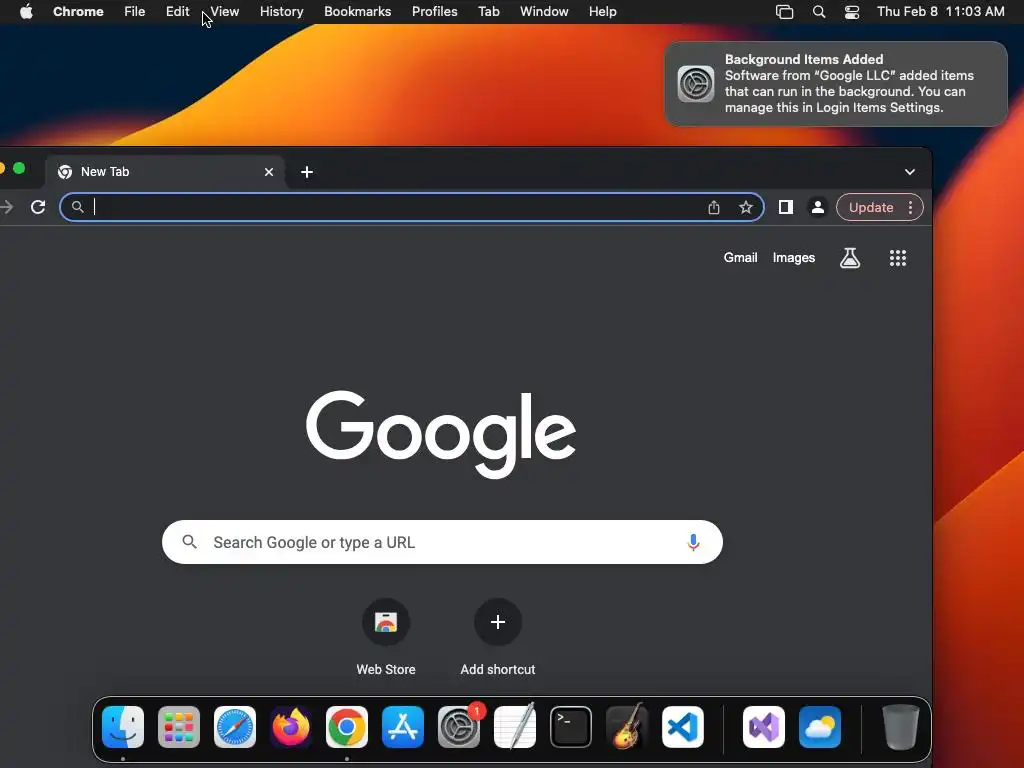Focus the Chrome address bar
Viewport: 1024px width, 768px height.
pyautogui.click(x=411, y=207)
